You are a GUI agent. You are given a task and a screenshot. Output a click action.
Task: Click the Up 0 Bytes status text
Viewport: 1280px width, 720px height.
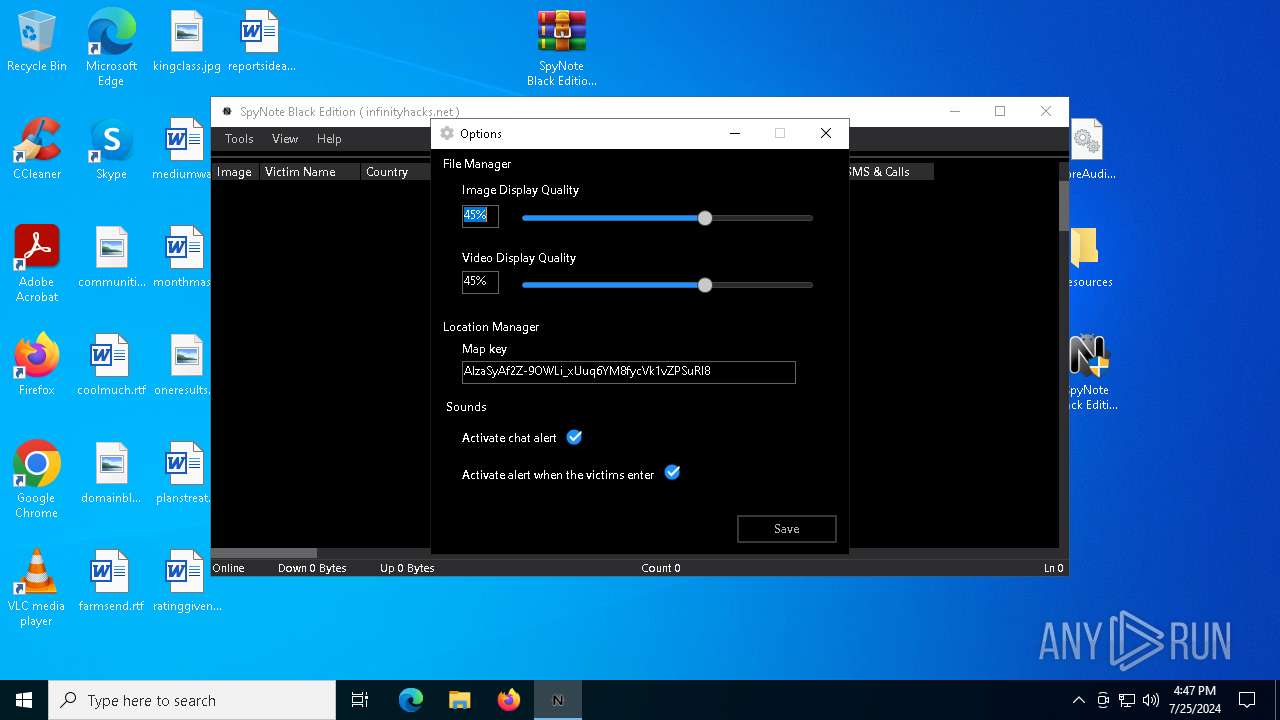(x=407, y=568)
